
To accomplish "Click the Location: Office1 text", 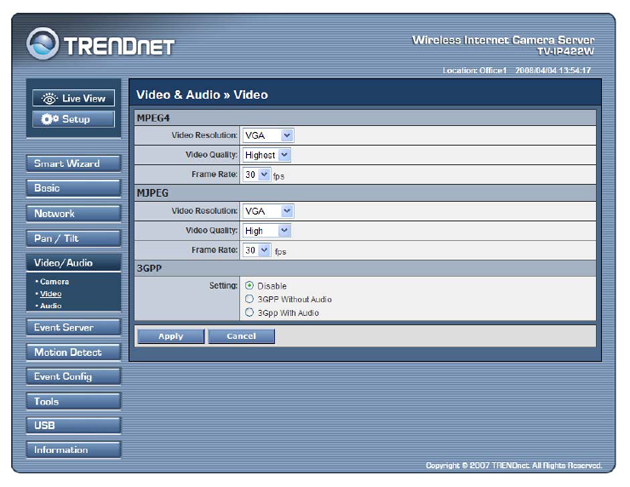I will tap(475, 70).
